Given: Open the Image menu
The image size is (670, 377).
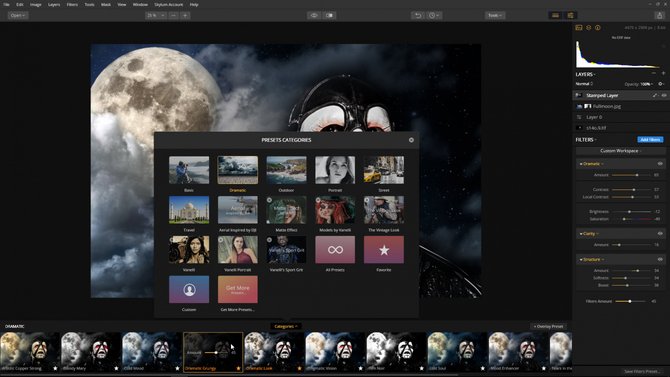Looking at the screenshot, I should point(35,4).
